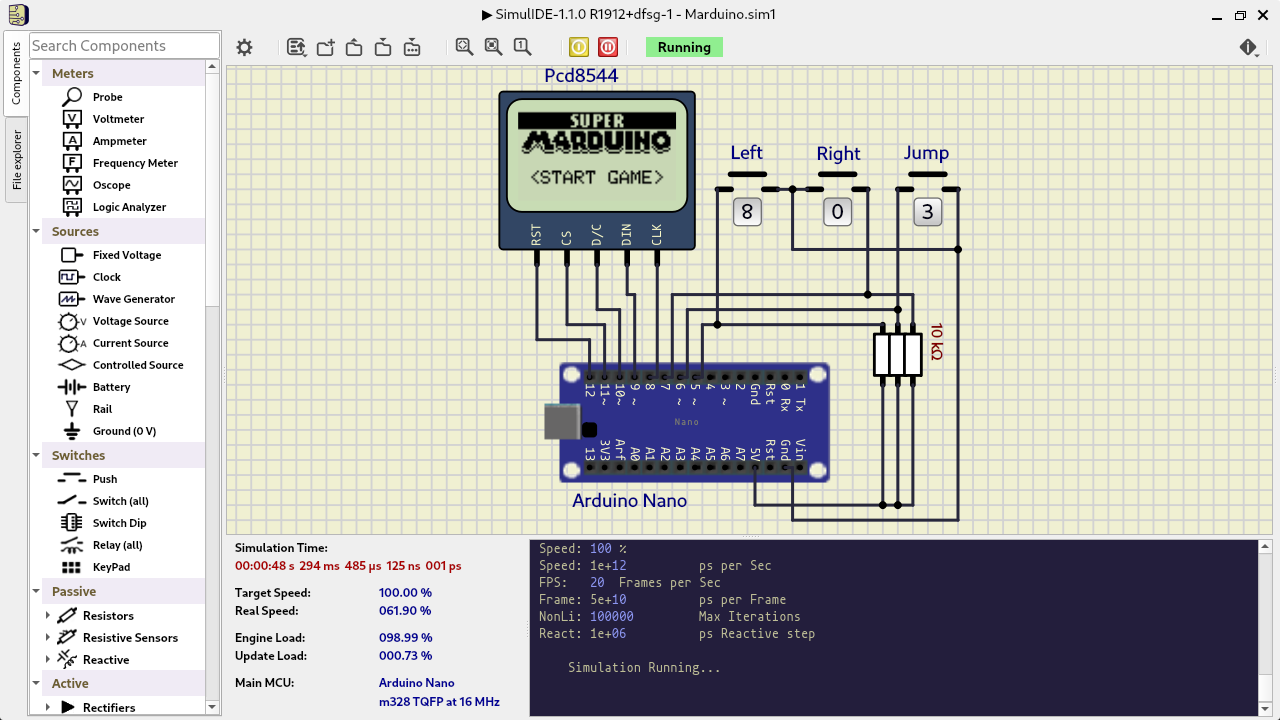Click the Running status label
1280x720 pixels.
tap(684, 47)
